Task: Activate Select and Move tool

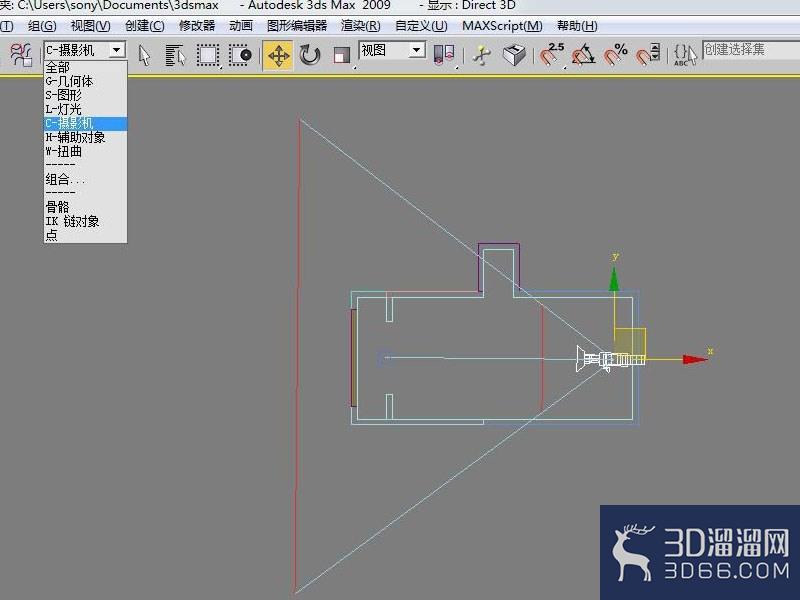Action: 278,55
